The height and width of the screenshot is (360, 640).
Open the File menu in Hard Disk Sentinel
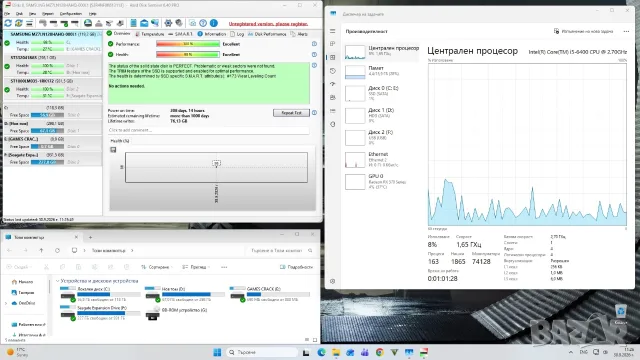7,13
